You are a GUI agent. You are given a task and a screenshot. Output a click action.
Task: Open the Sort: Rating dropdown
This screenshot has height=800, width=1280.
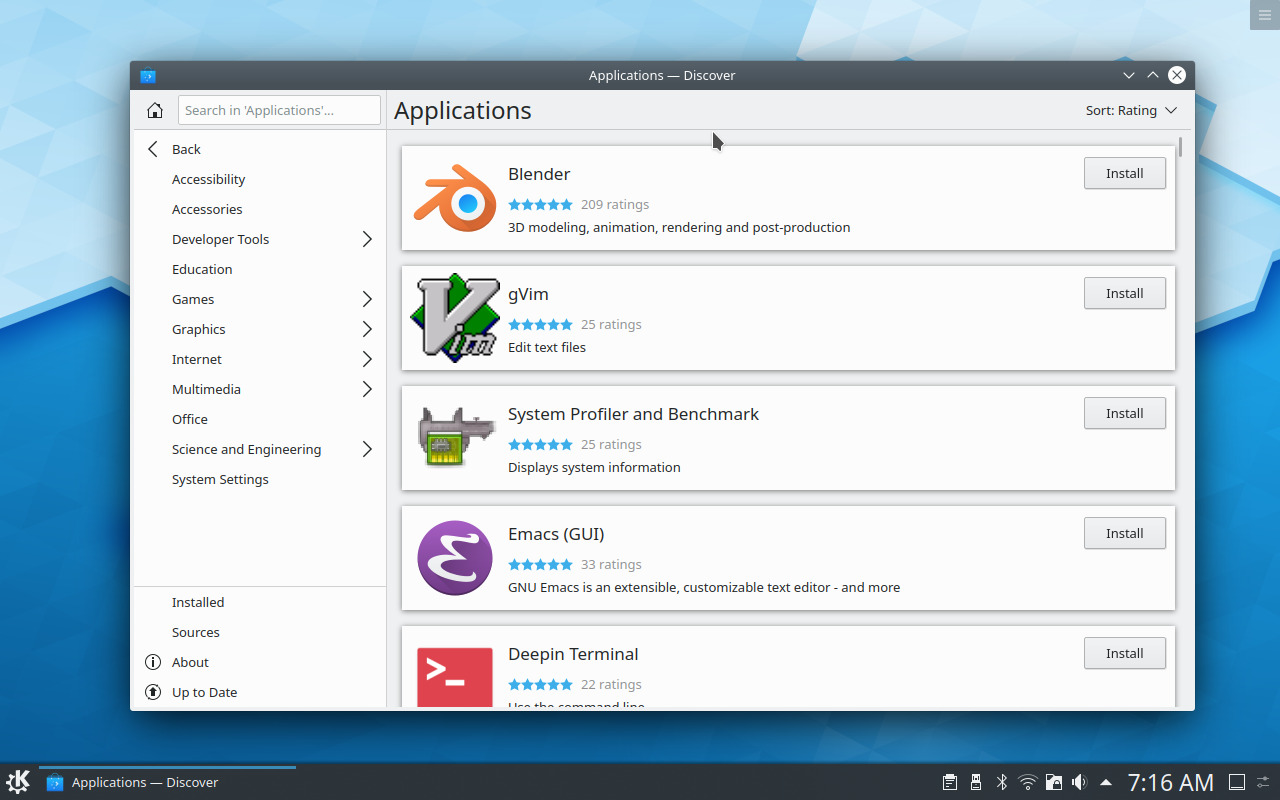pyautogui.click(x=1131, y=110)
